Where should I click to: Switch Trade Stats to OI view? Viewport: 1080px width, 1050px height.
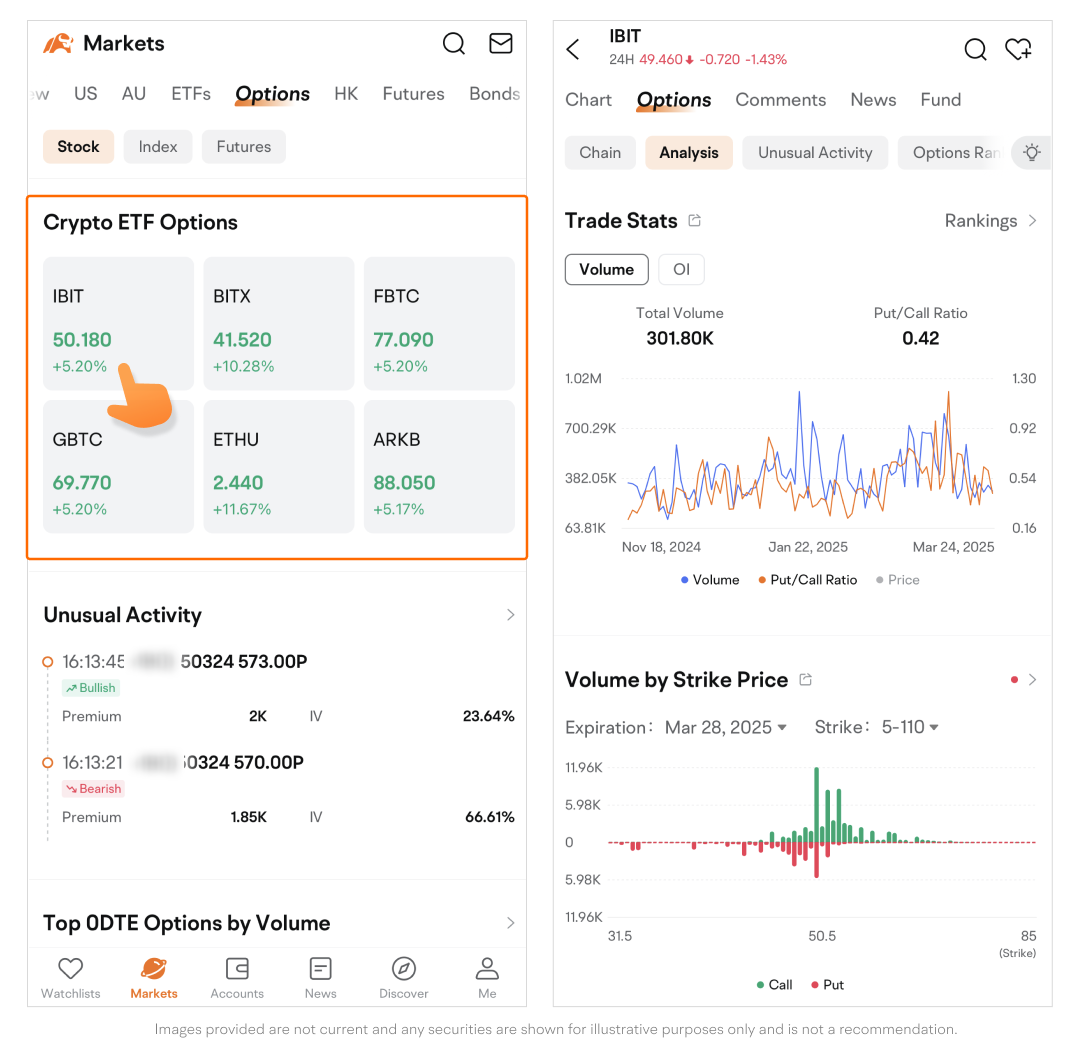[681, 270]
